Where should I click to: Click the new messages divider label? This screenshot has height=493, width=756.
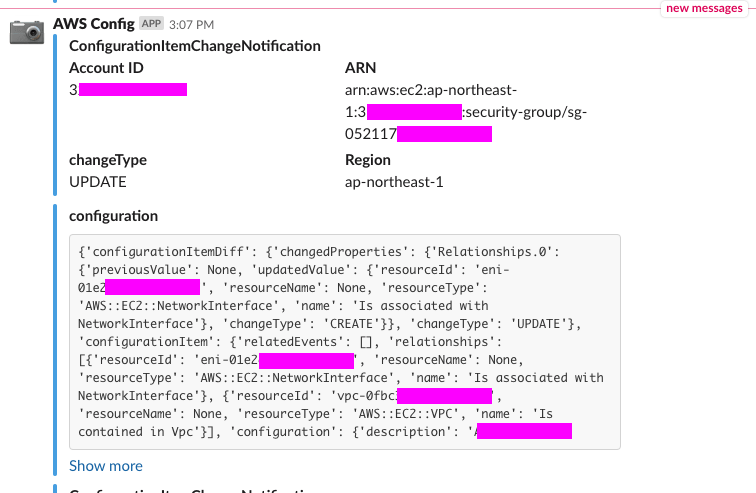pyautogui.click(x=704, y=8)
